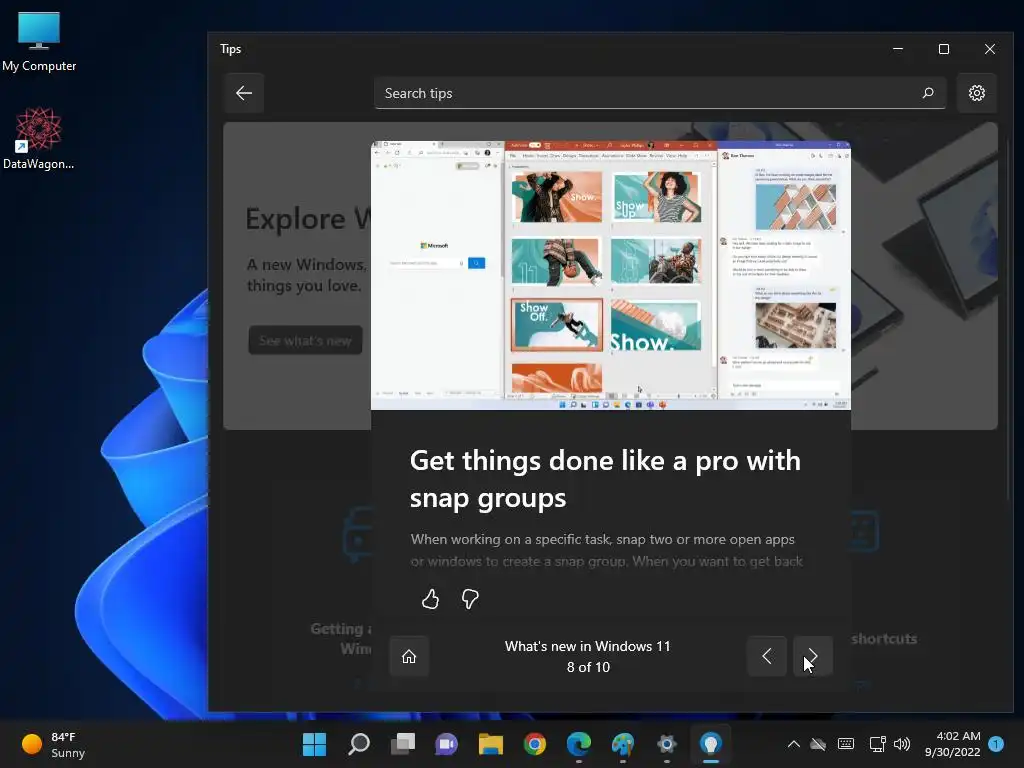Click the "See what's new" button

point(305,340)
